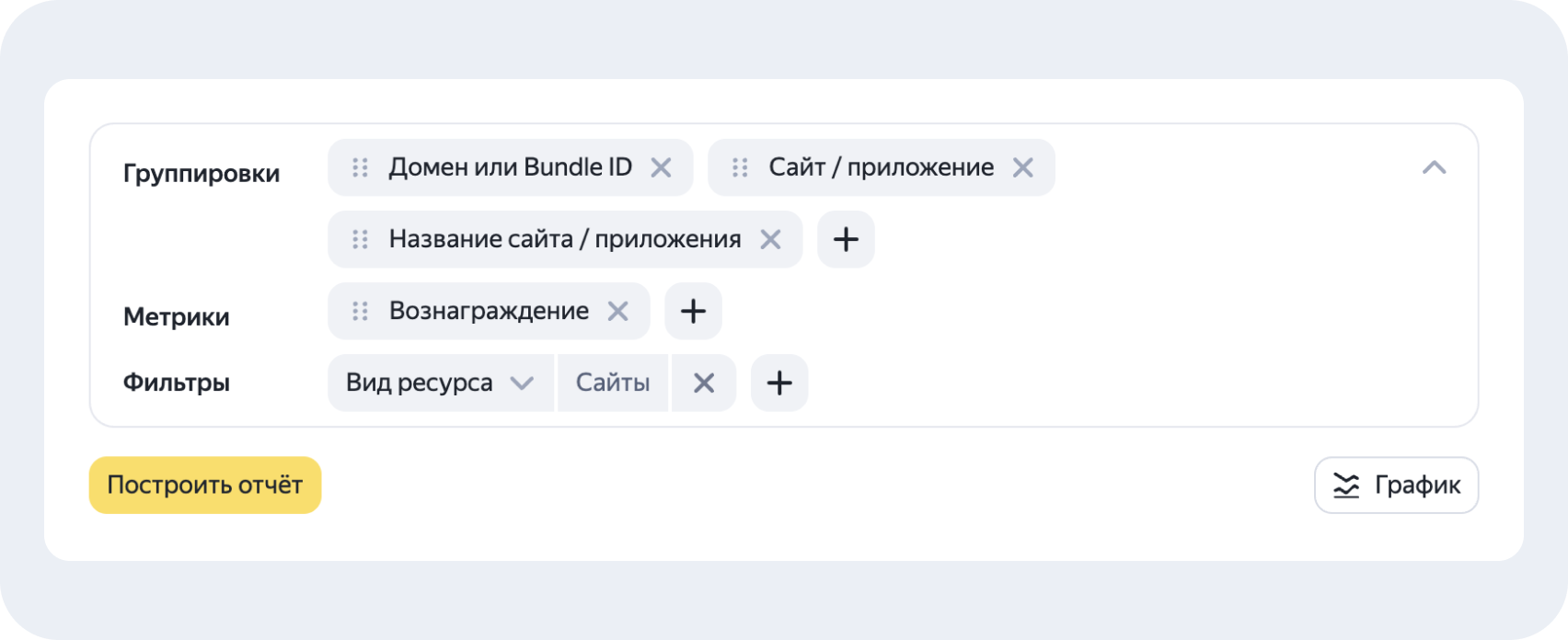Select the 'Сайт / приложение' chip label

[882, 167]
